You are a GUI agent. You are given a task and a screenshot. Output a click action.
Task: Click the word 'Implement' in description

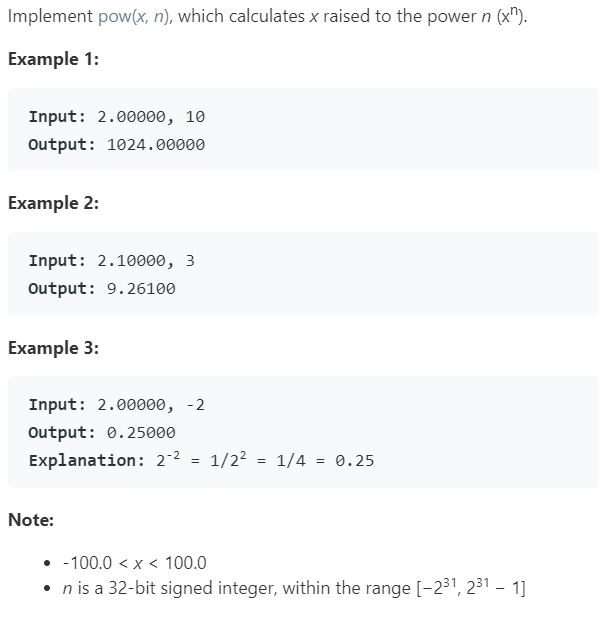50,17
